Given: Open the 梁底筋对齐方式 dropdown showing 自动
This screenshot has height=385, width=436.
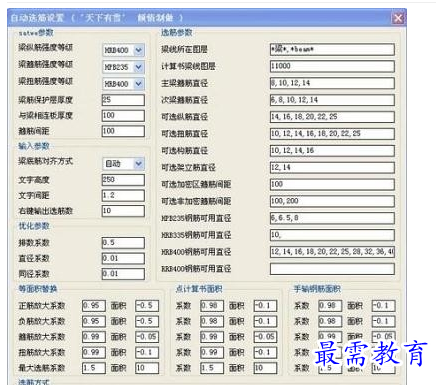Looking at the screenshot, I should coord(123,164).
